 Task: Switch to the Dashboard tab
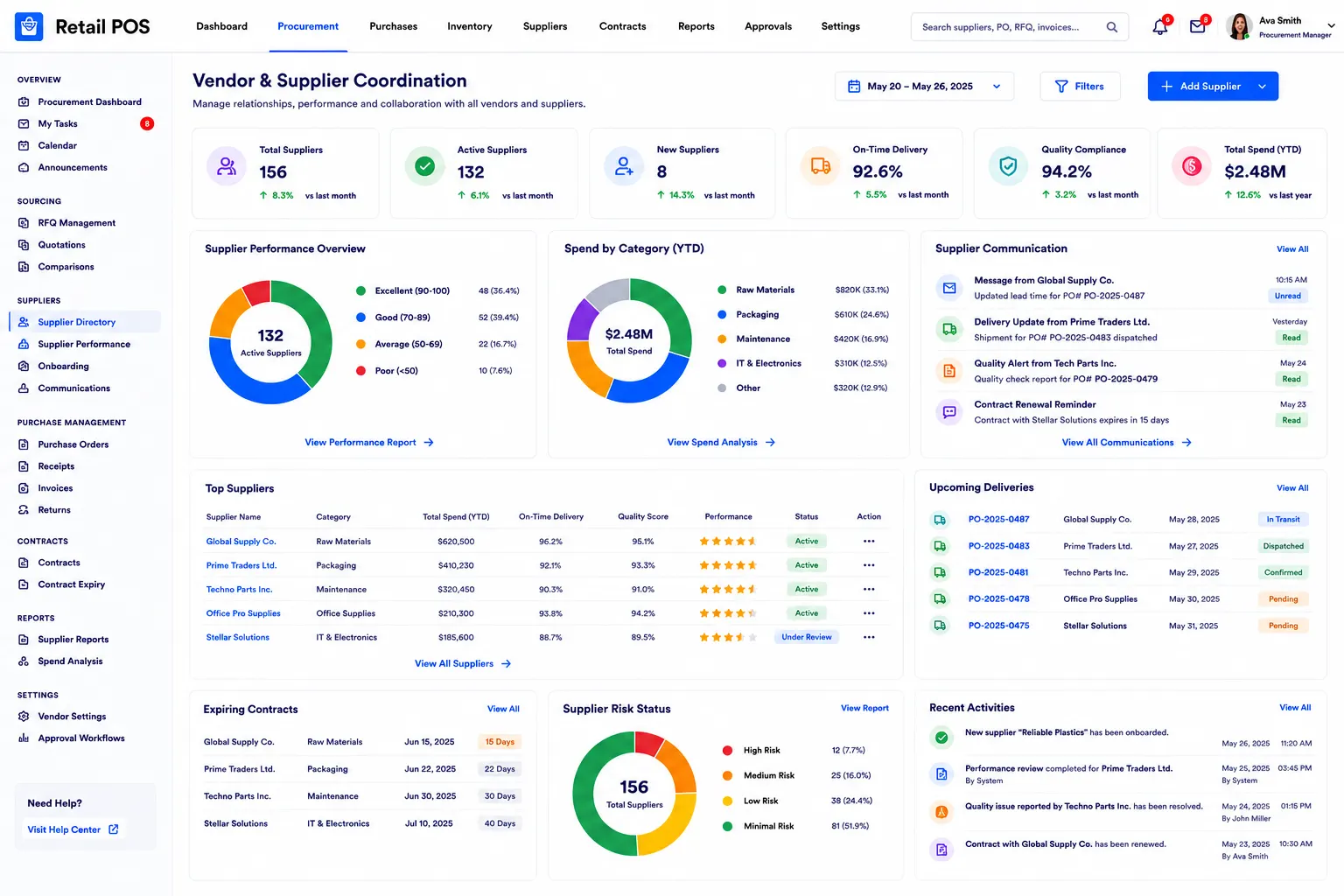pyautogui.click(x=222, y=26)
